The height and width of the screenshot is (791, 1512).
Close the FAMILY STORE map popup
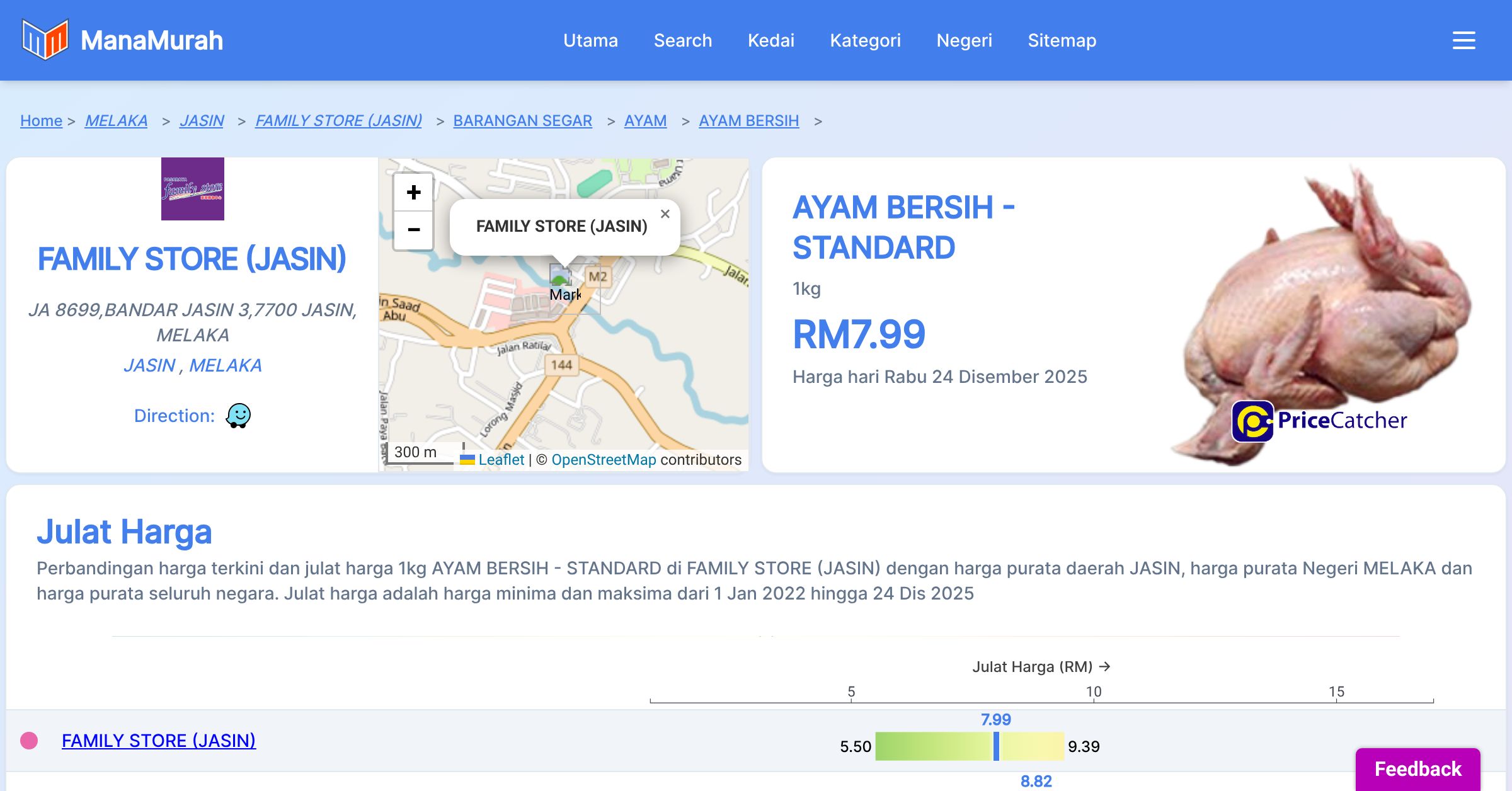tap(665, 214)
